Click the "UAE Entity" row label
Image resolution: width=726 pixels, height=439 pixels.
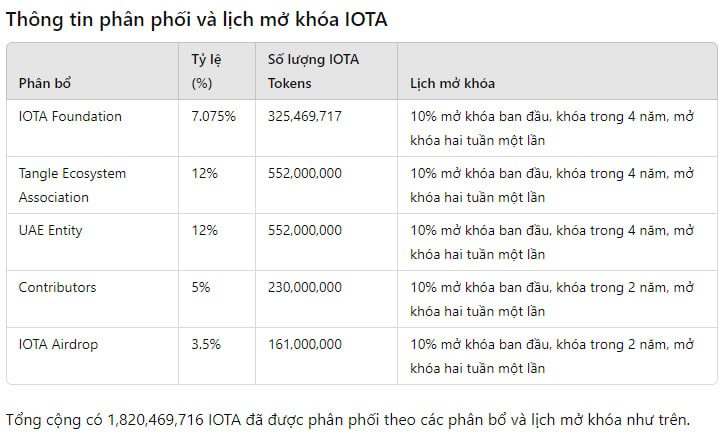tap(50, 230)
